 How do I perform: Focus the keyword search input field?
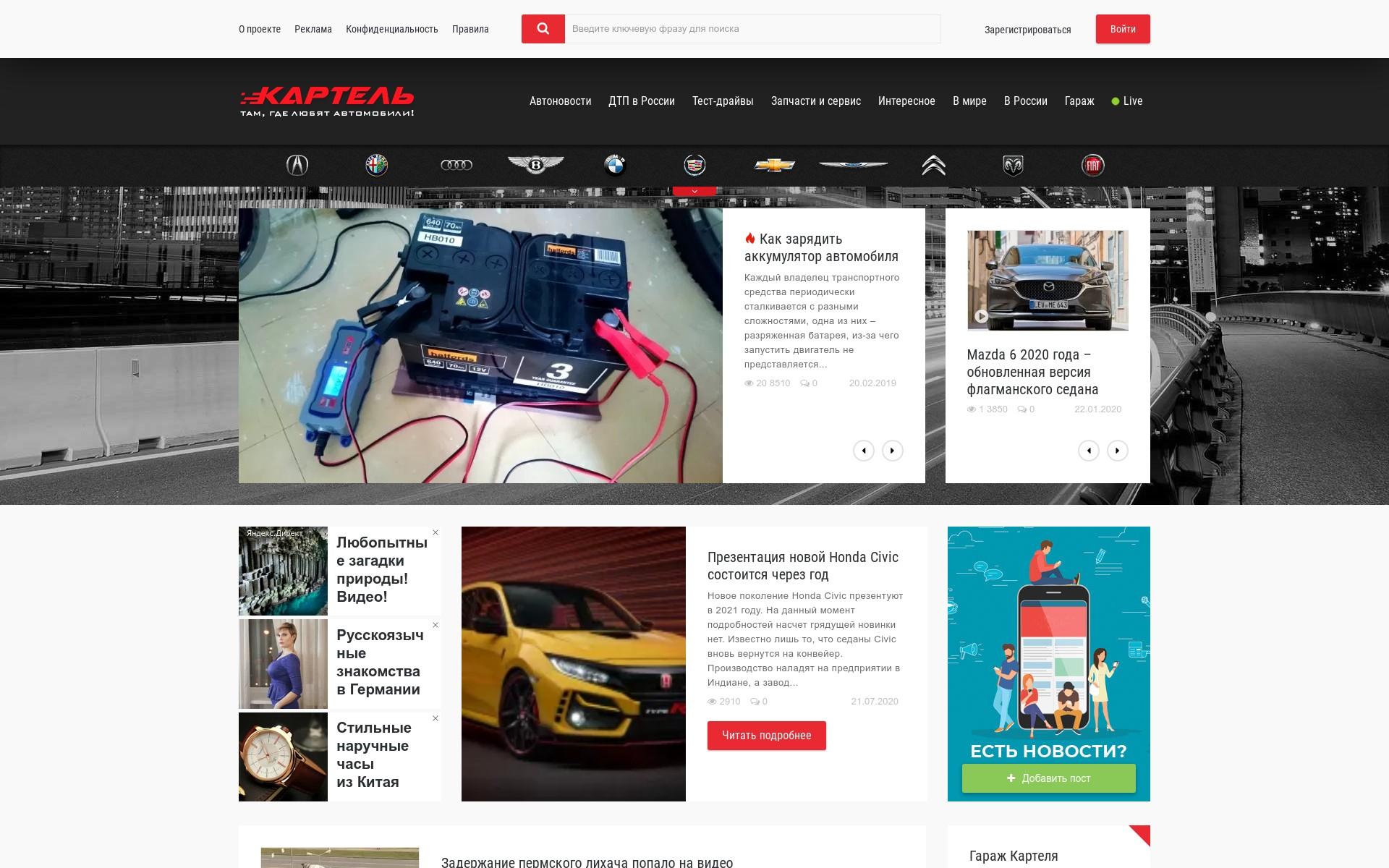(x=752, y=29)
